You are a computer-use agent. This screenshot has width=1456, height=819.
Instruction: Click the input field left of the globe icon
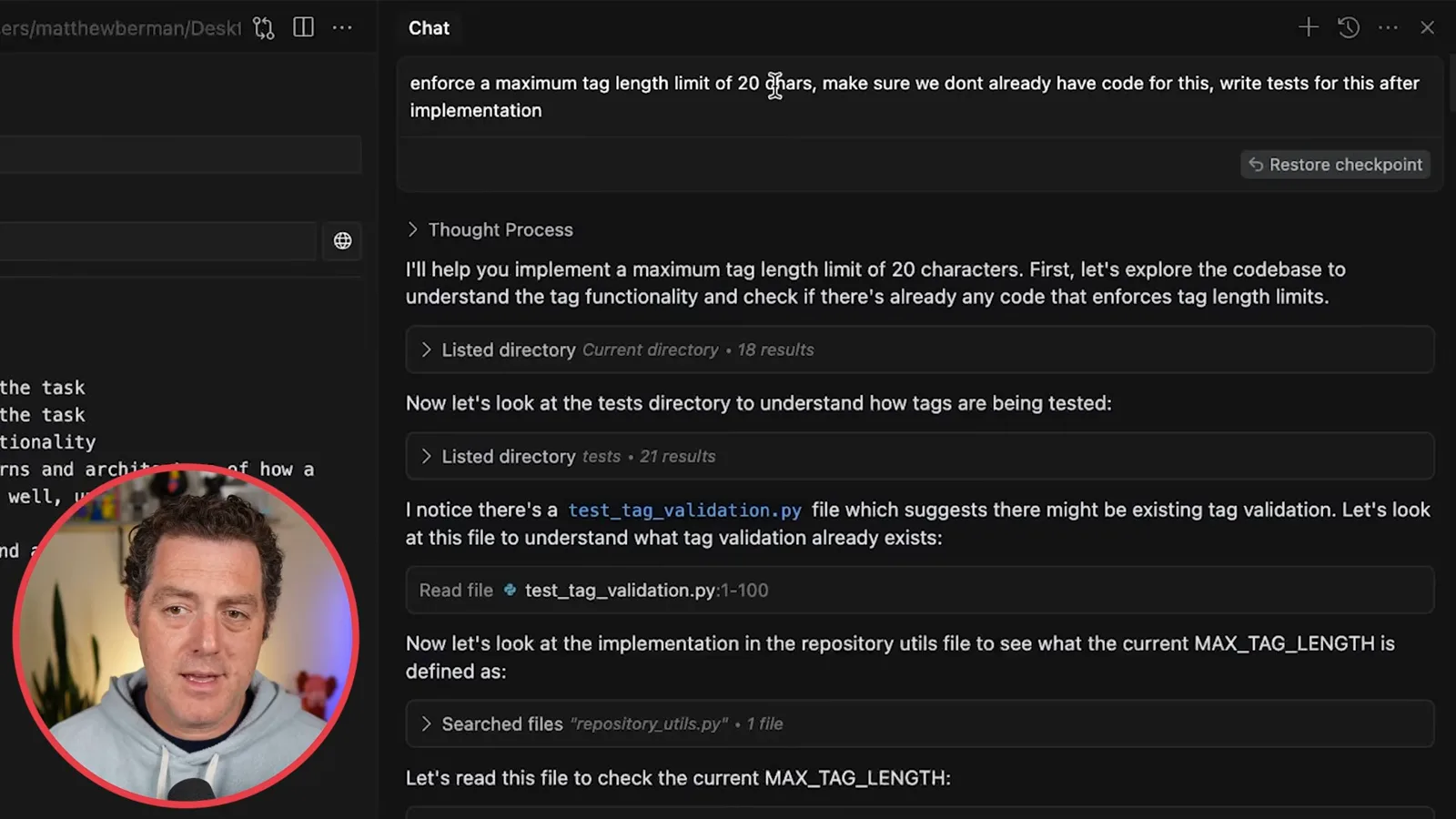pyautogui.click(x=158, y=241)
